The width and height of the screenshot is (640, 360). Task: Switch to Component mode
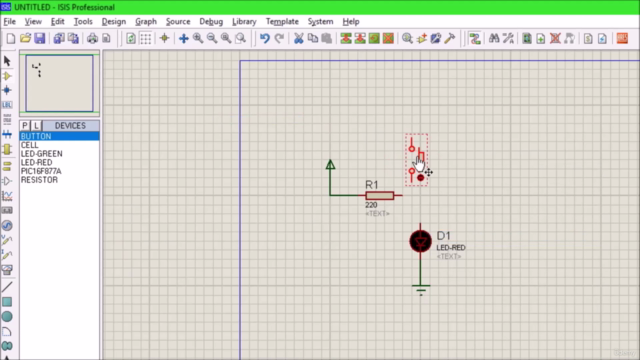coord(7,76)
